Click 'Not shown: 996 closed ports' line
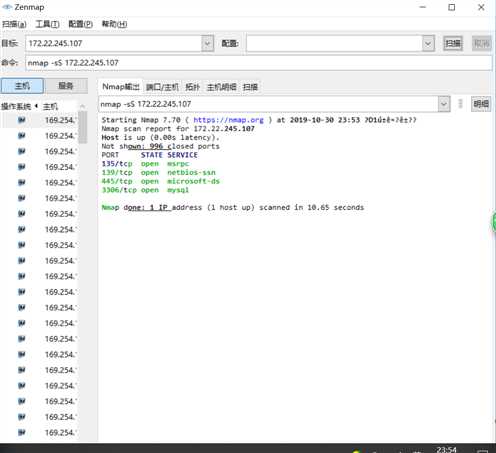Viewport: 496px width, 453px height. point(160,146)
